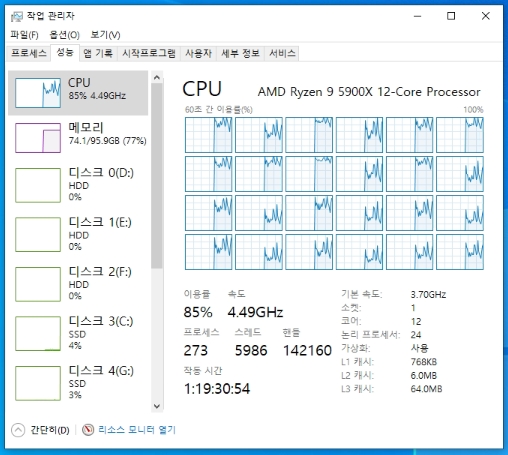Open the 보기(V) menu
The height and width of the screenshot is (455, 508).
click(105, 35)
